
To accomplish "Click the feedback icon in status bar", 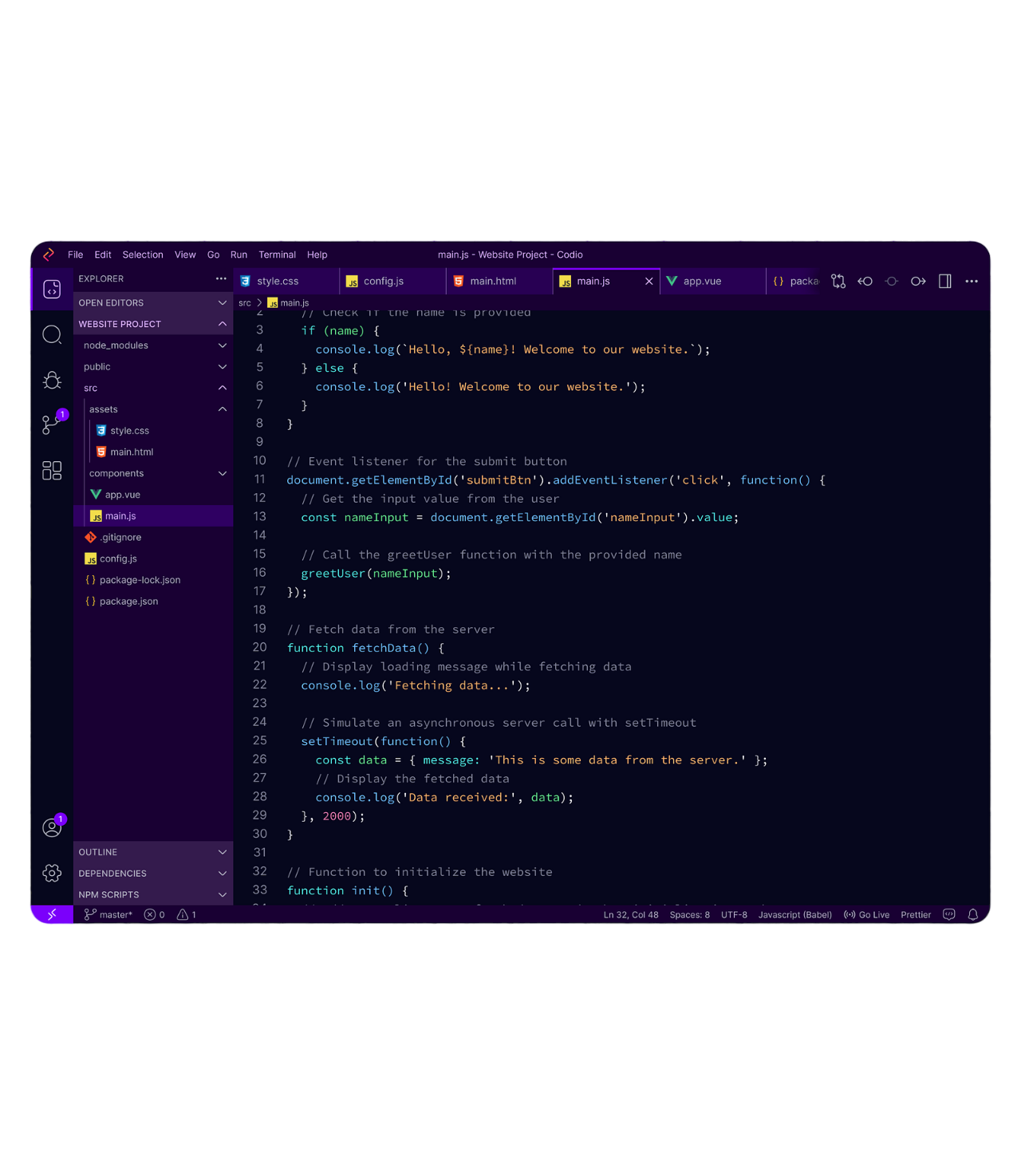I will point(949,914).
